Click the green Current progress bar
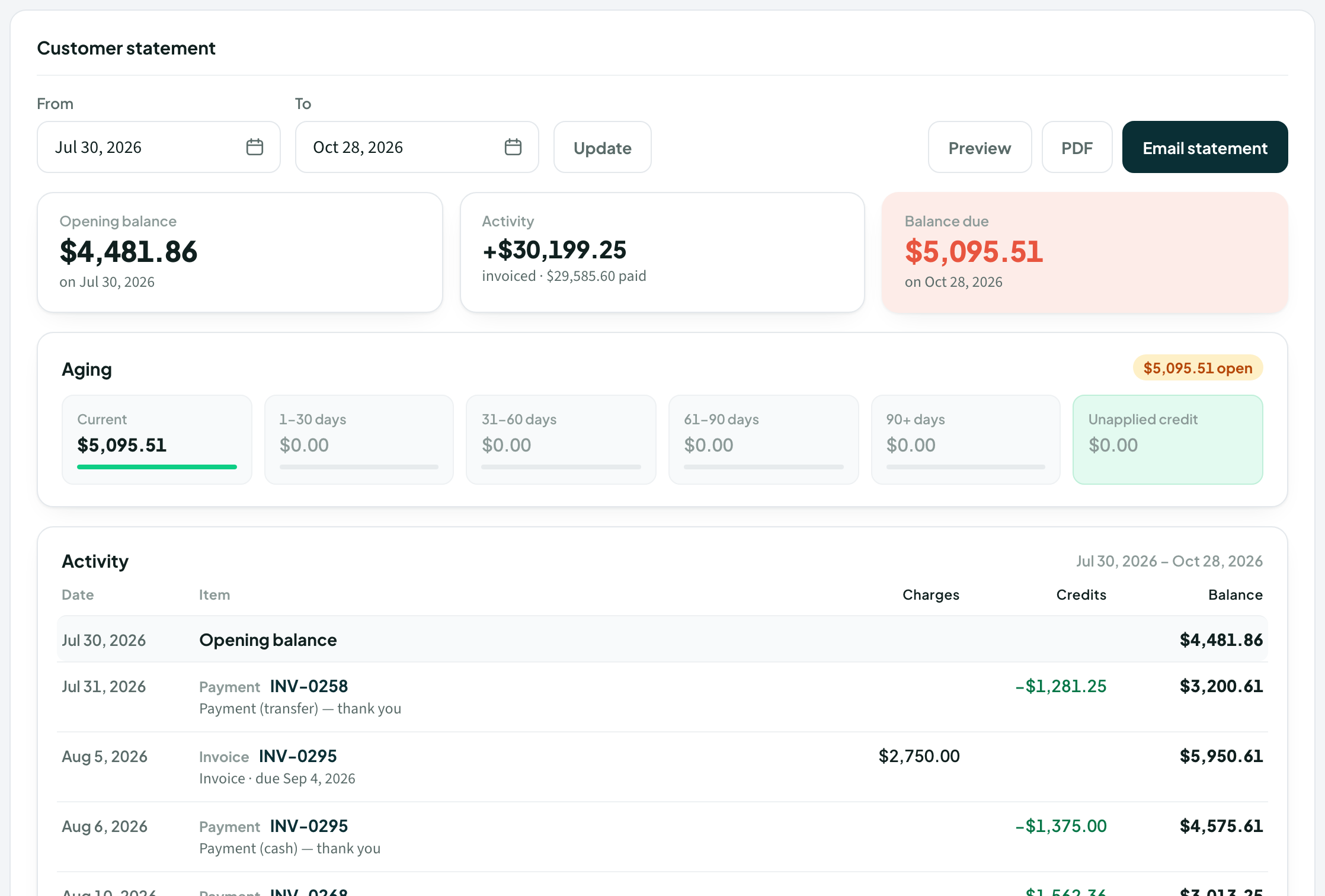The height and width of the screenshot is (896, 1325). (157, 467)
